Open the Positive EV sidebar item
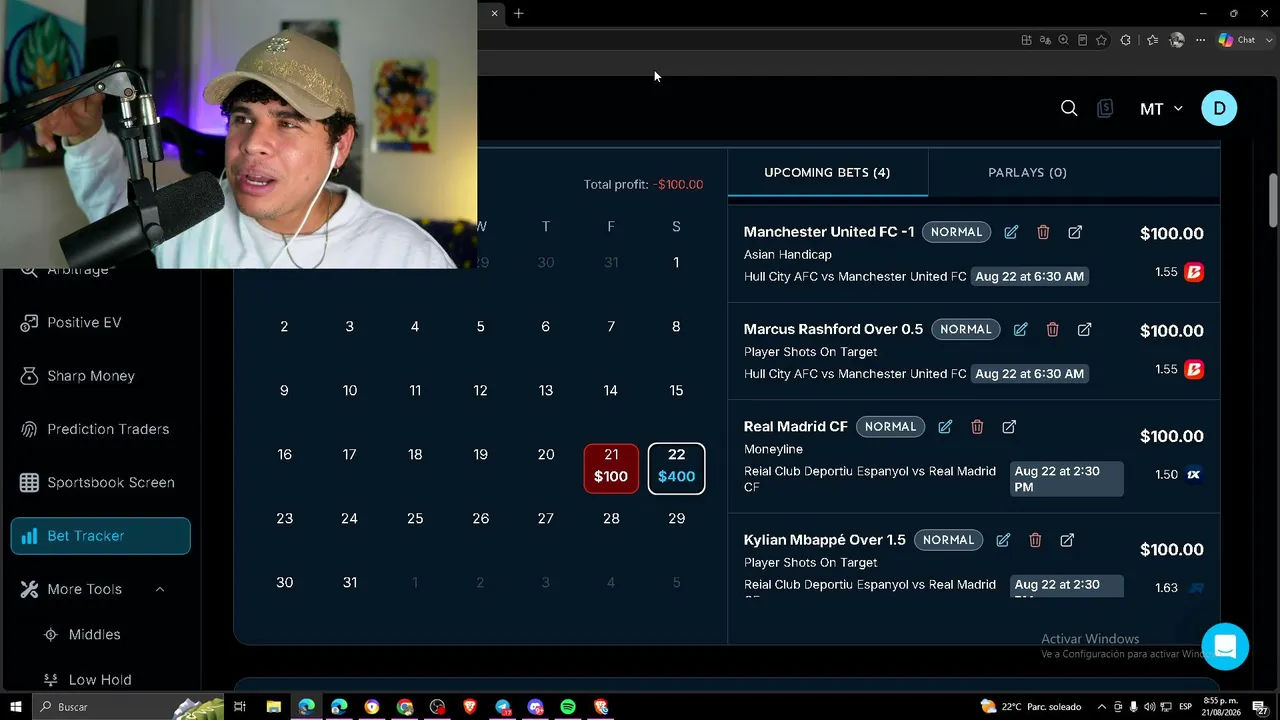 pos(100,323)
